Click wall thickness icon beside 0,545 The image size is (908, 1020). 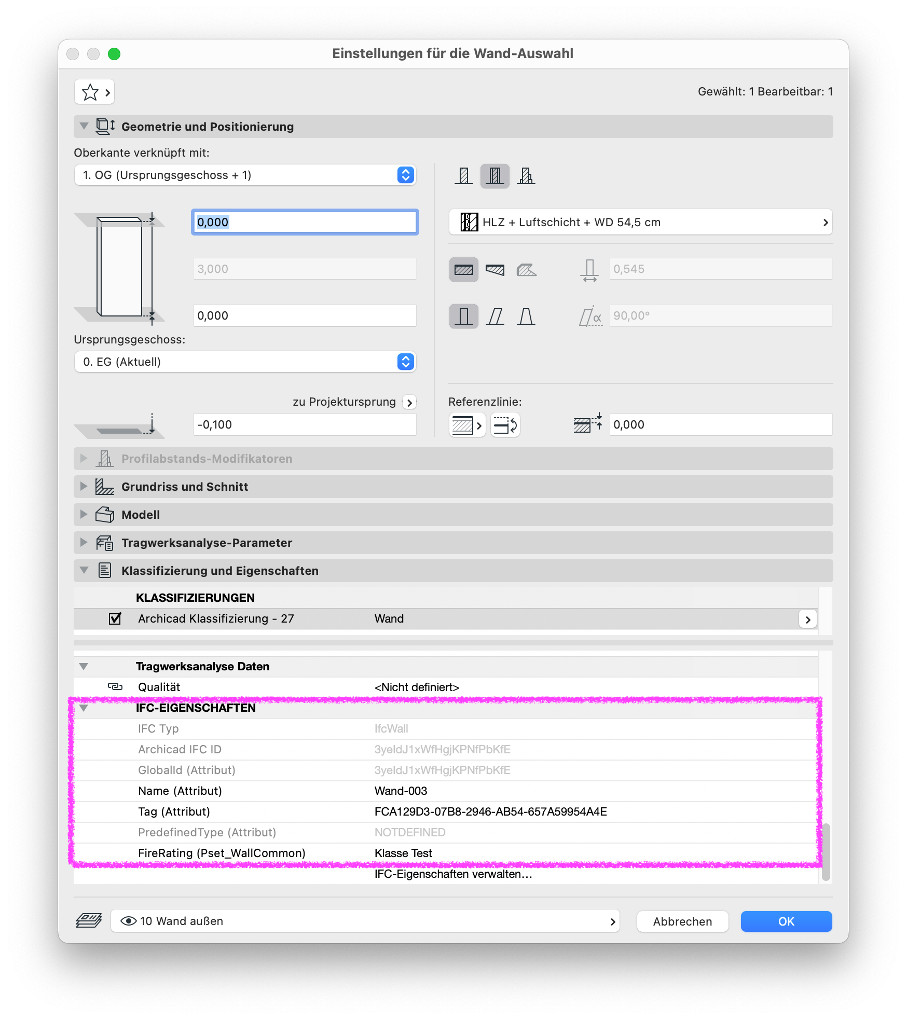[x=589, y=269]
